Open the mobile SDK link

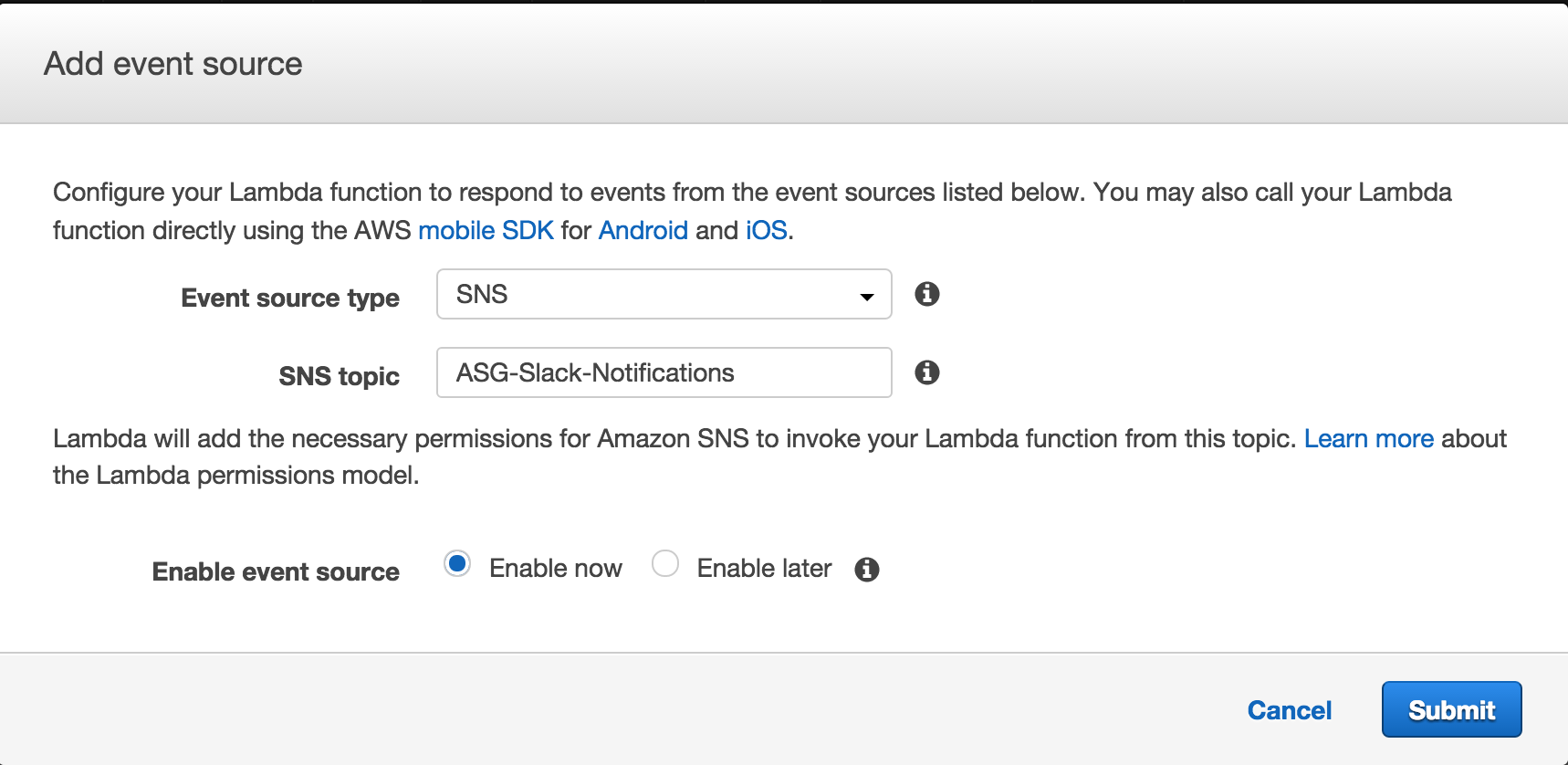click(x=486, y=230)
